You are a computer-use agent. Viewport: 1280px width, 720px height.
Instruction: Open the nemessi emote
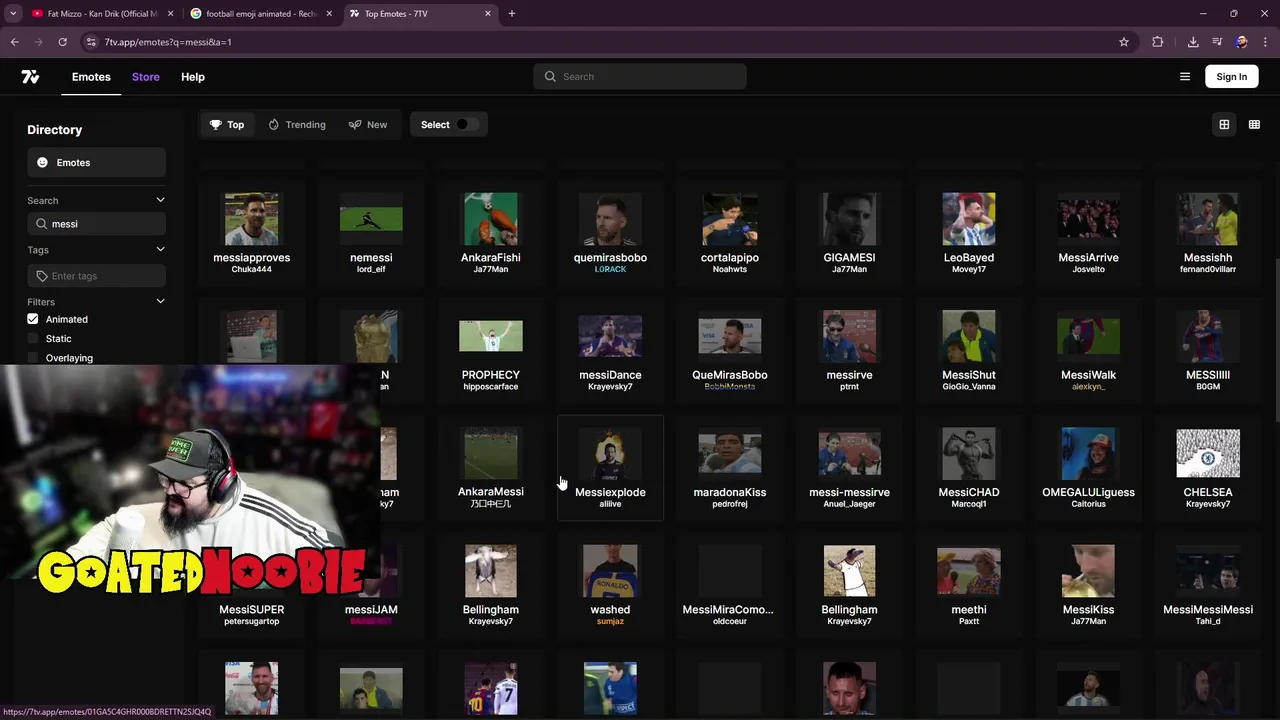pyautogui.click(x=371, y=233)
